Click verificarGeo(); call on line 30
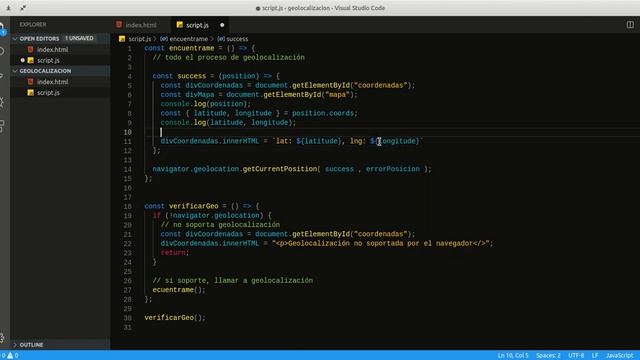Image resolution: width=640 pixels, height=360 pixels. click(175, 318)
